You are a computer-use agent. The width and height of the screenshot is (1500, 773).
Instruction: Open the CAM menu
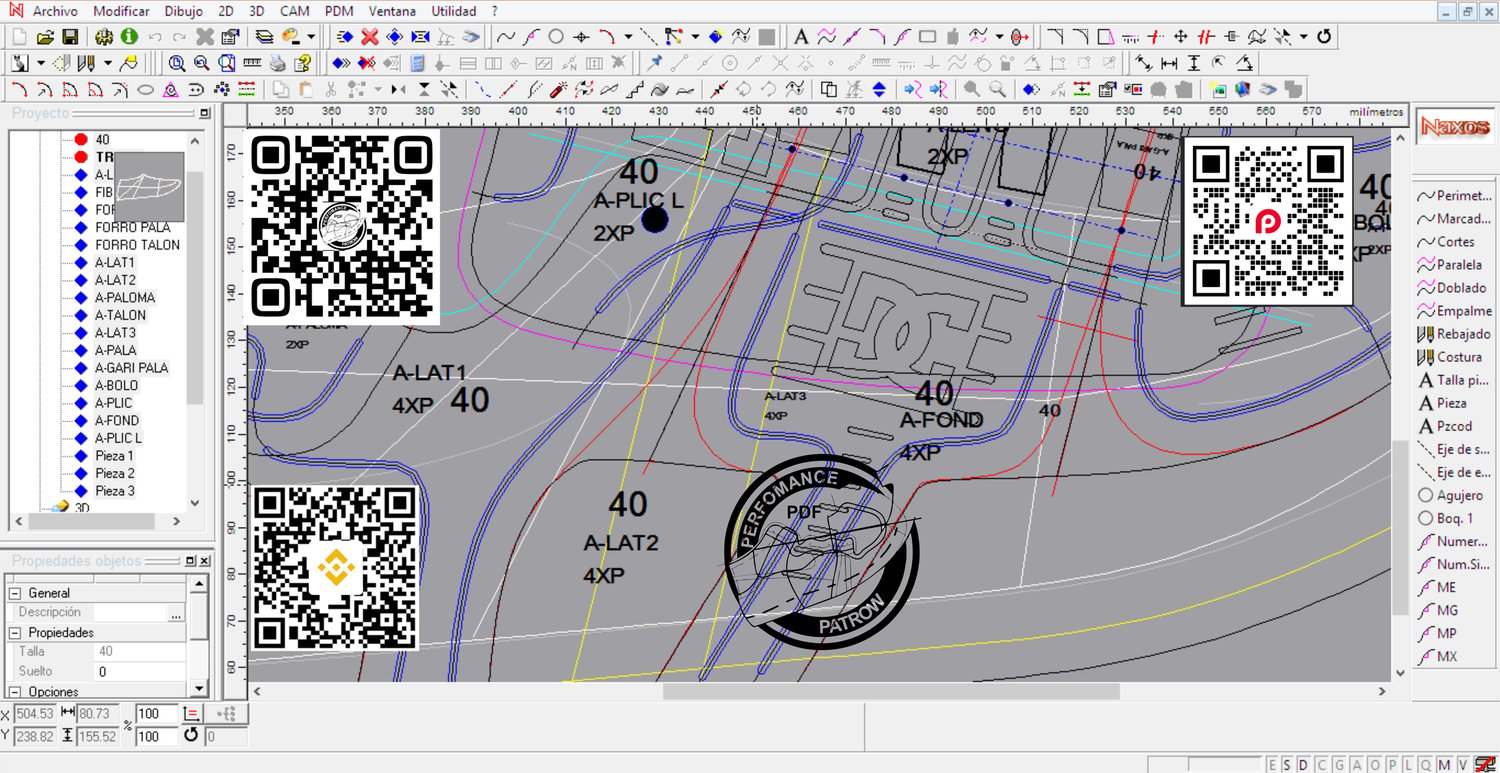pyautogui.click(x=294, y=11)
